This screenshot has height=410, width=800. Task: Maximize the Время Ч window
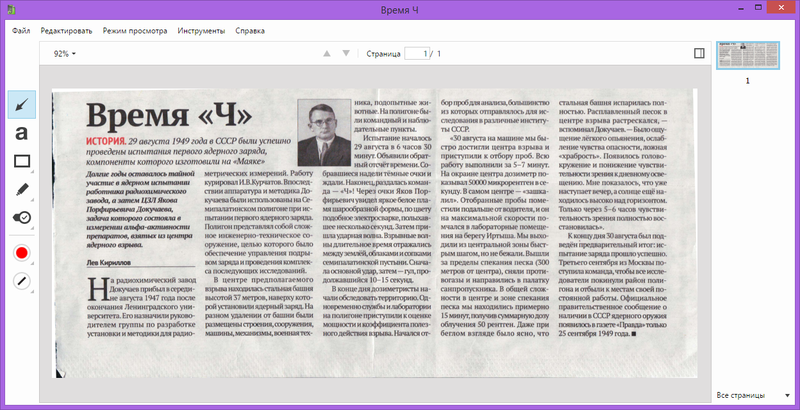[759, 8]
